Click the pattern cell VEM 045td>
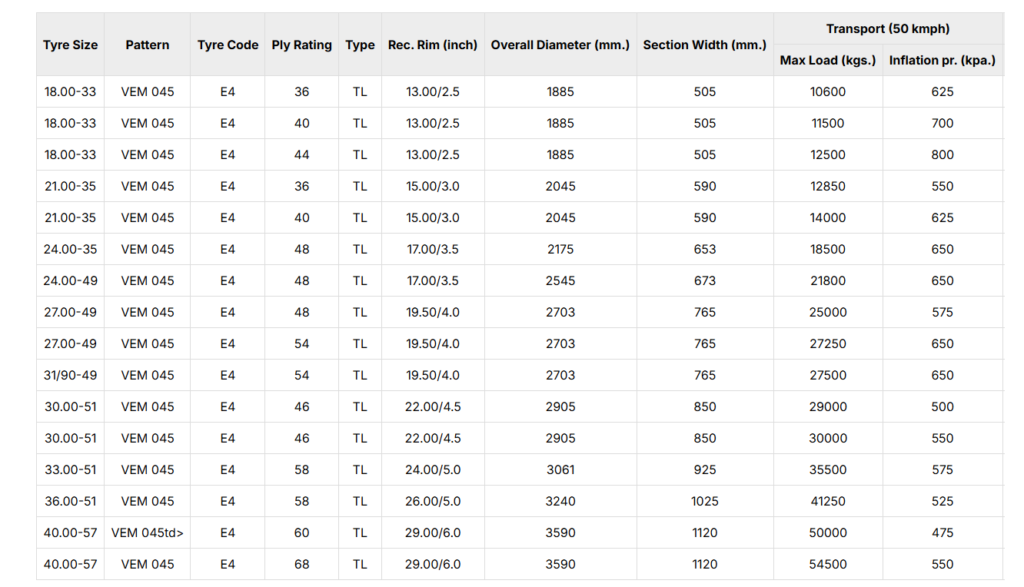Image resolution: width=1024 pixels, height=587 pixels. 148,533
